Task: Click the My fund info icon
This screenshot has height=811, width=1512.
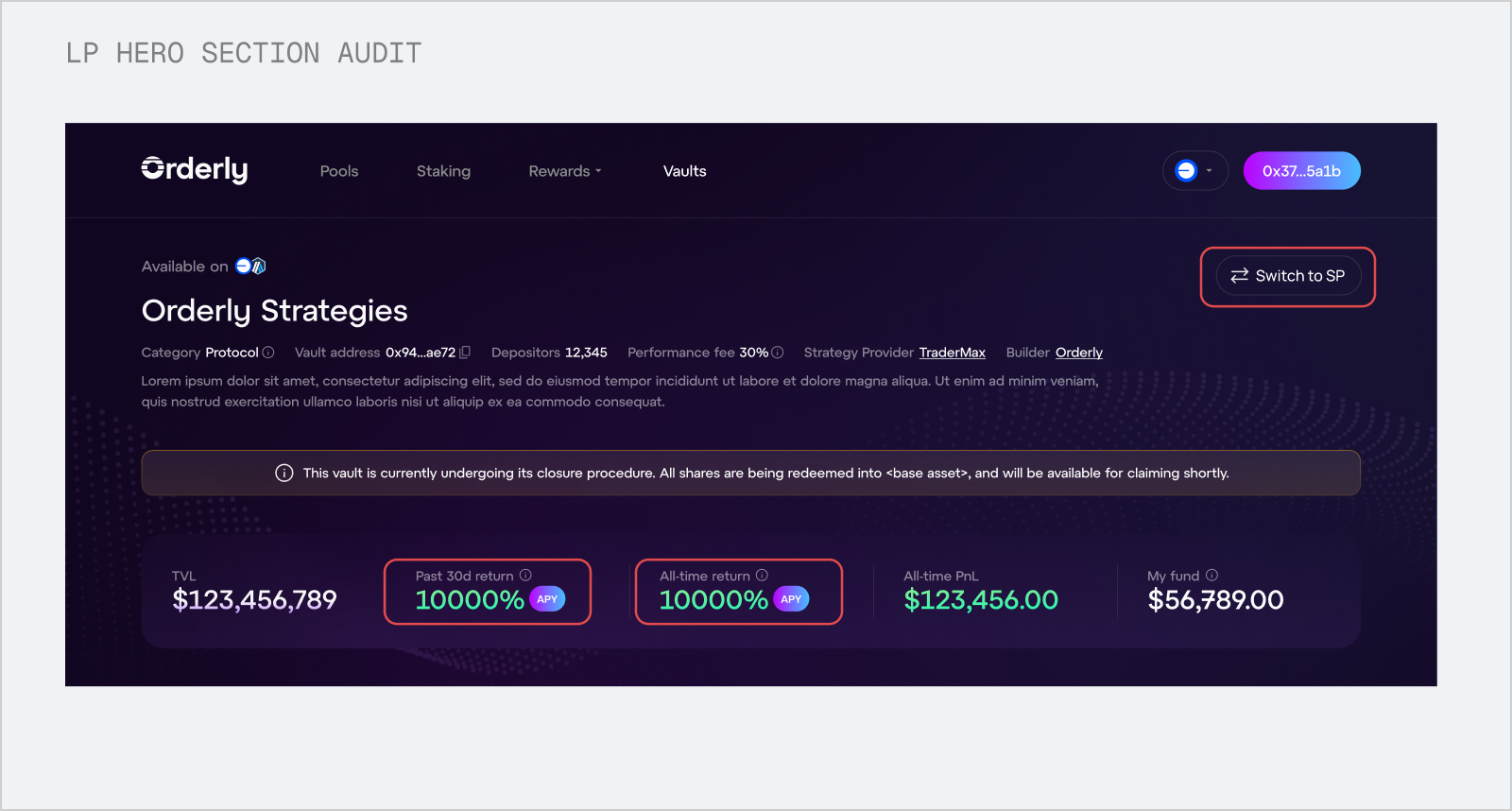Action: (x=1211, y=575)
